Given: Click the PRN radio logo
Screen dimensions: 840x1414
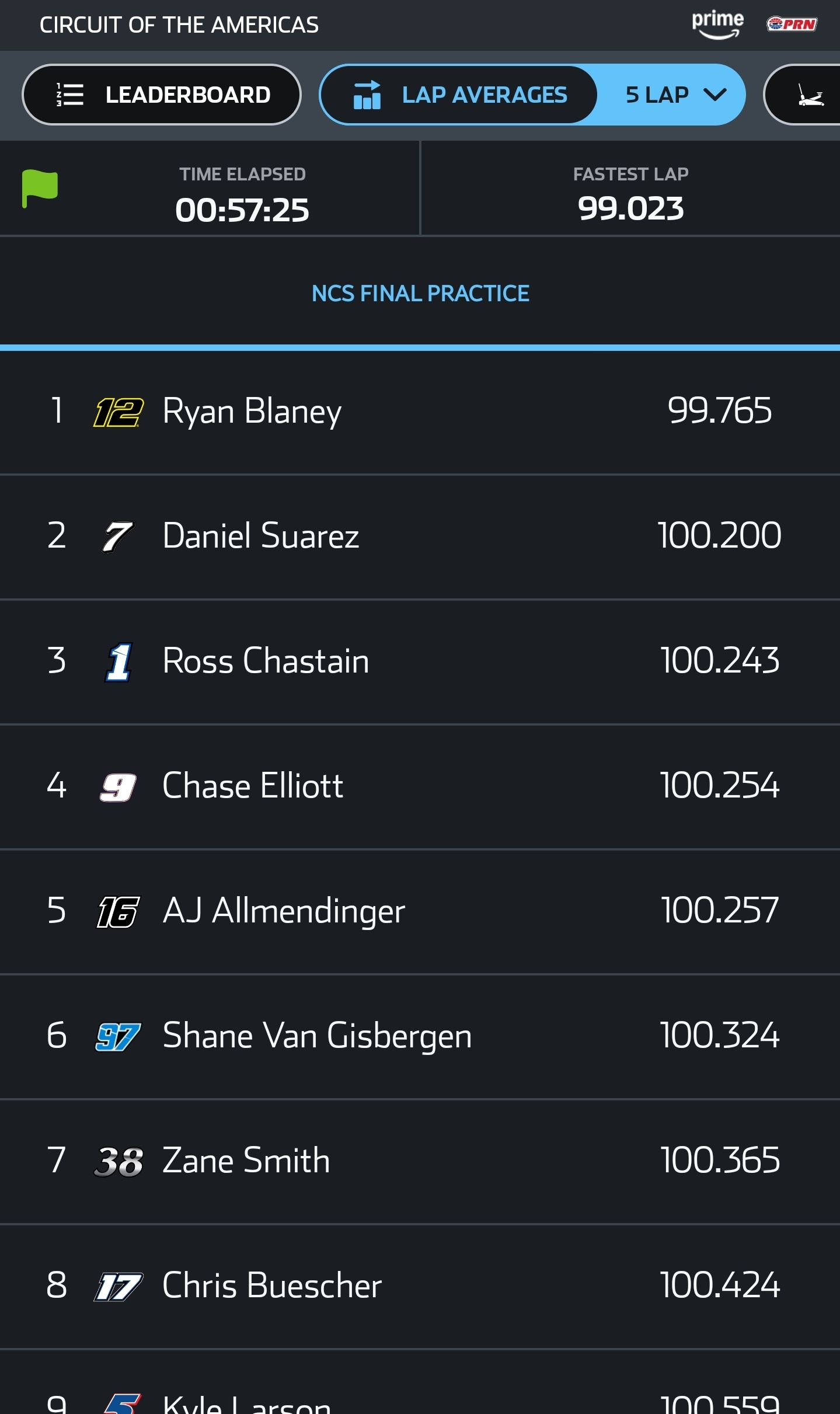Looking at the screenshot, I should click(791, 25).
